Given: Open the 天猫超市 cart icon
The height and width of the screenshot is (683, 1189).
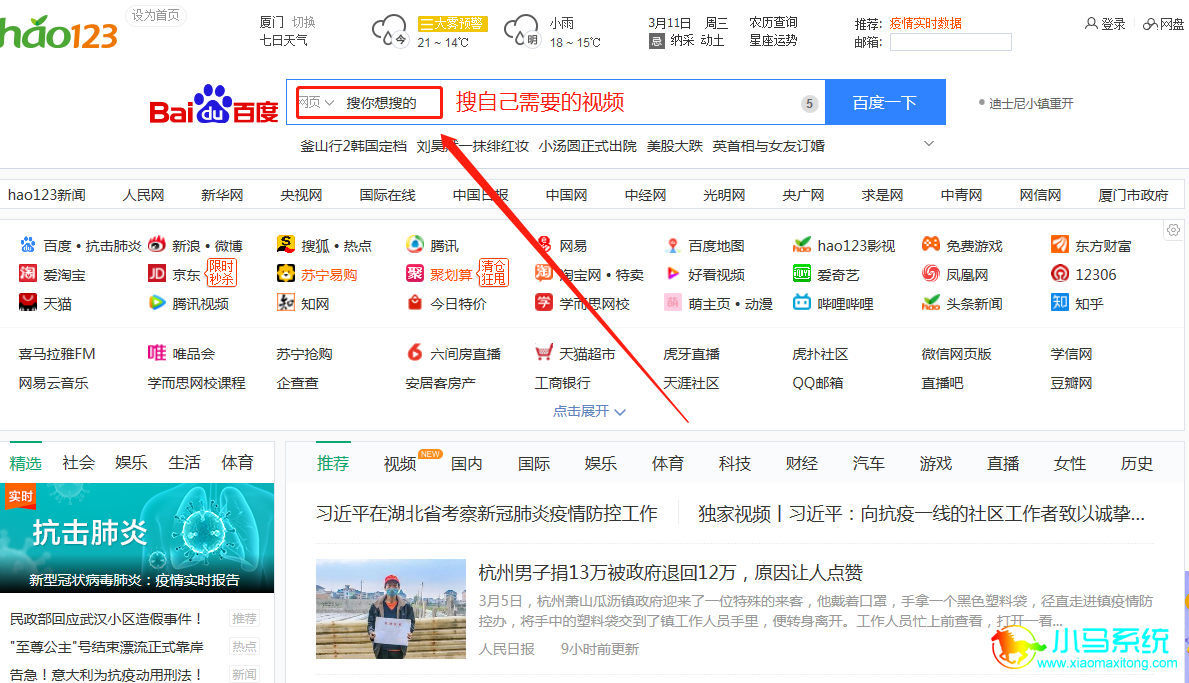Looking at the screenshot, I should tap(544, 352).
